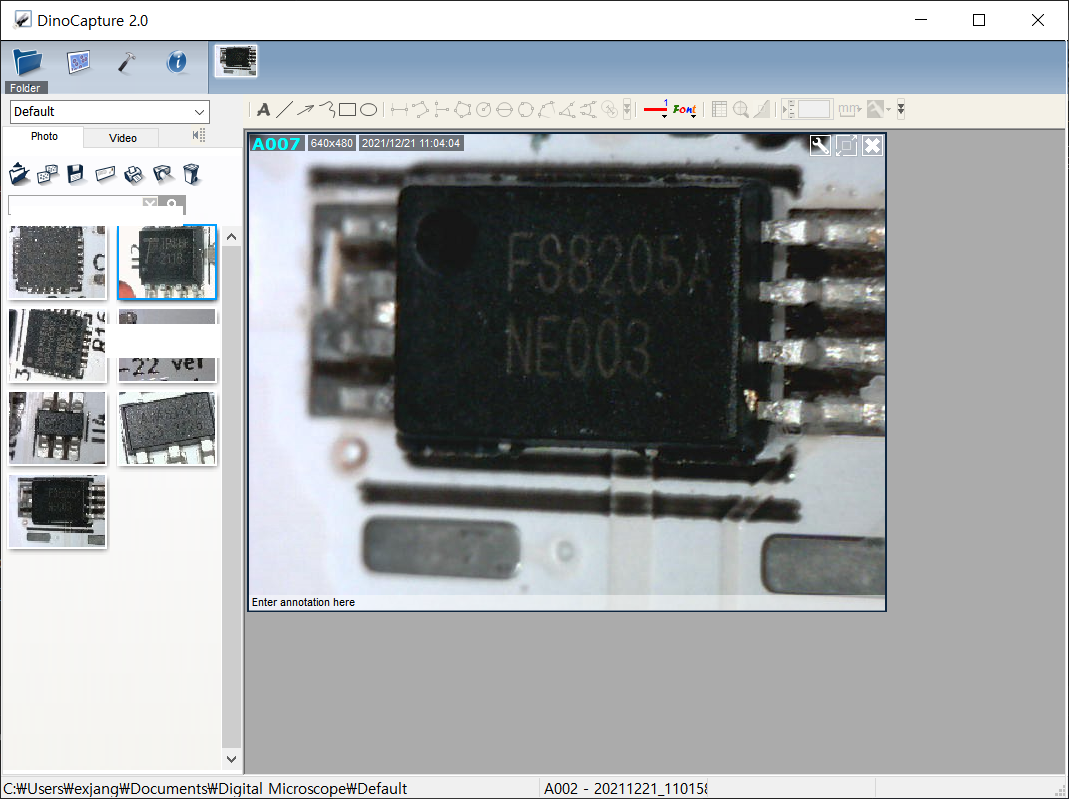Select the Polyline measurement tool

pos(421,110)
